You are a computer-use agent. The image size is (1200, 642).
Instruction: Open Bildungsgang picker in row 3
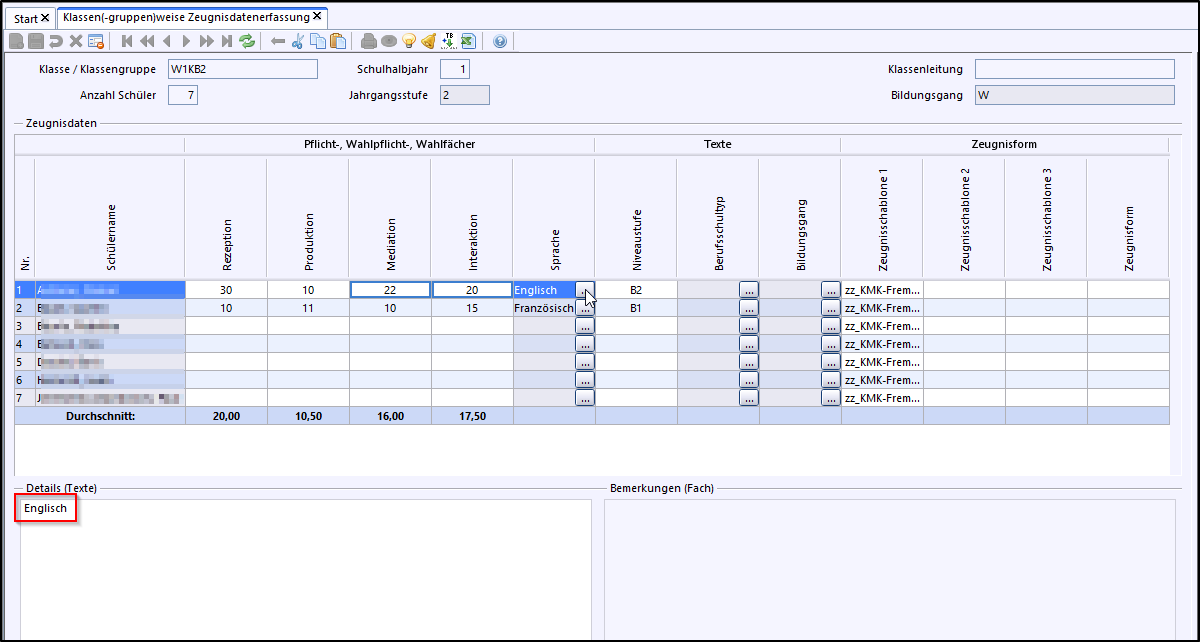tap(831, 327)
